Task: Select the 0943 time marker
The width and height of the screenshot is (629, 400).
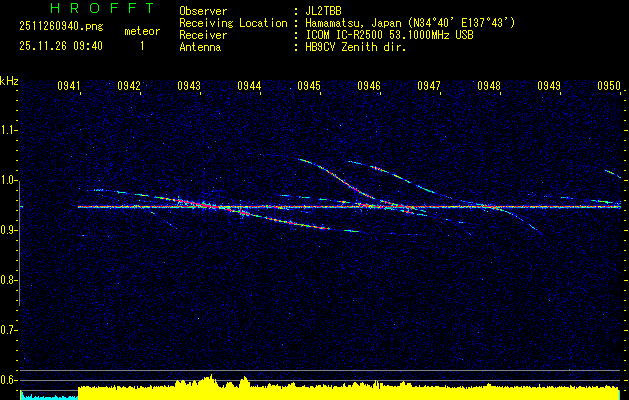Action: tap(189, 87)
